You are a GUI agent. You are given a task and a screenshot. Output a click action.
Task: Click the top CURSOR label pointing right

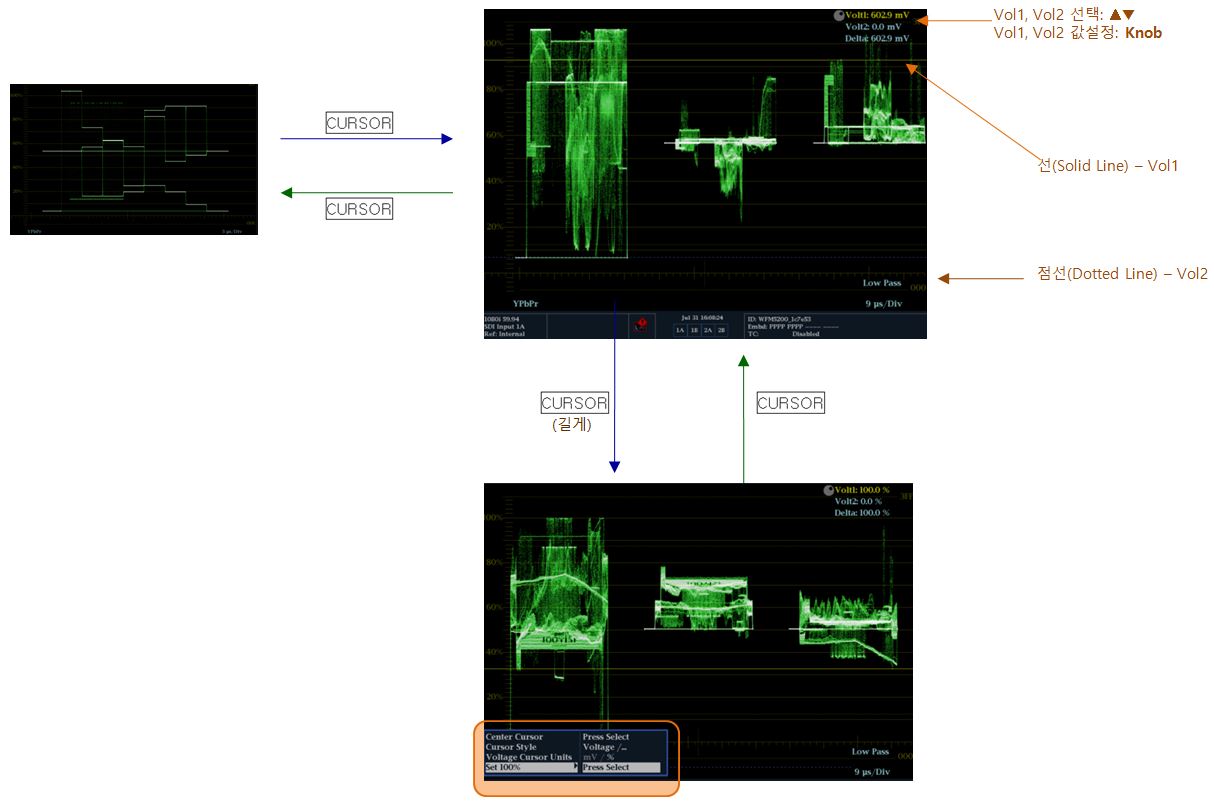[359, 123]
